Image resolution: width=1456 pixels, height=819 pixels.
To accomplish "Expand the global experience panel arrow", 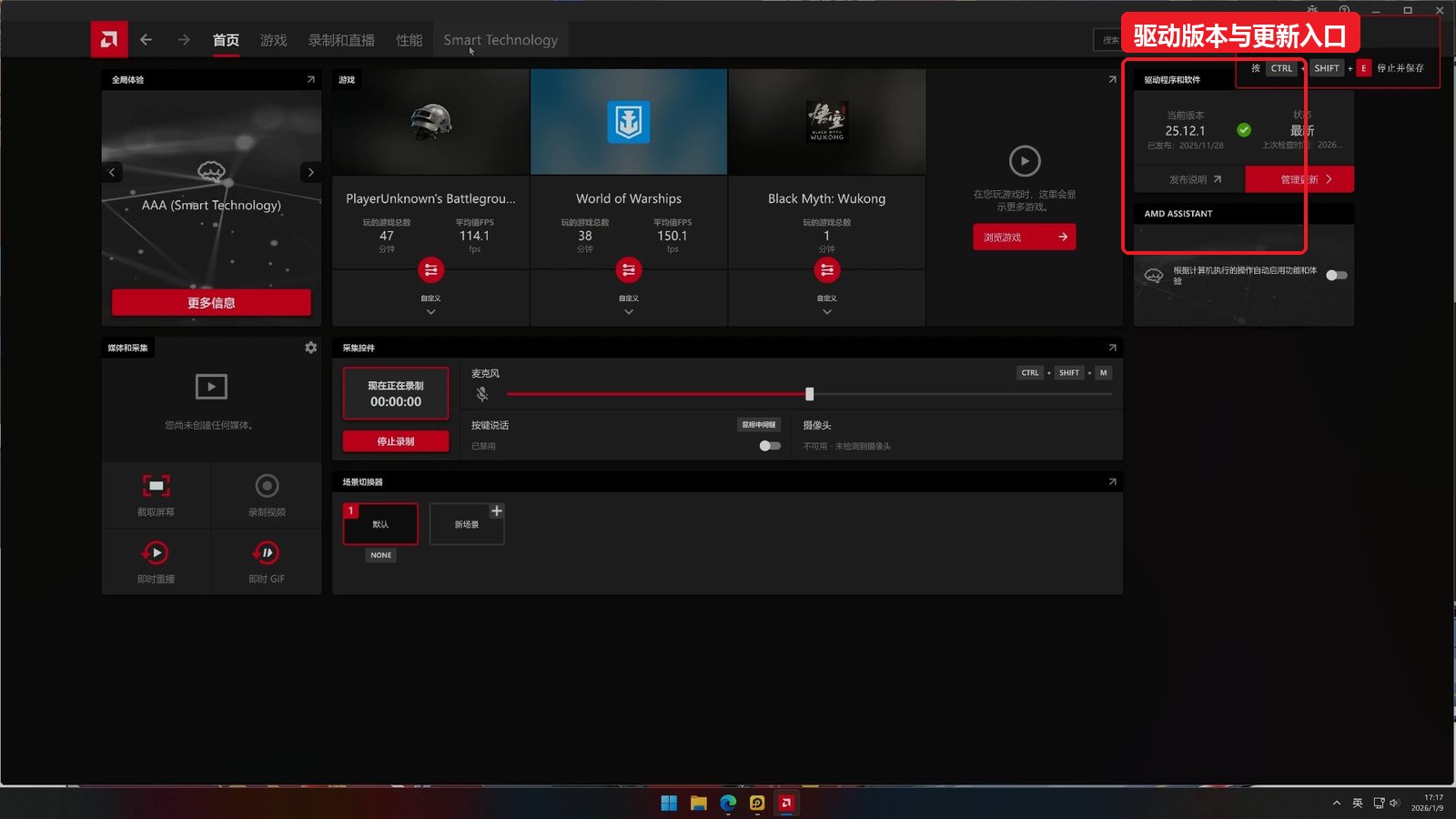I will tap(310, 80).
